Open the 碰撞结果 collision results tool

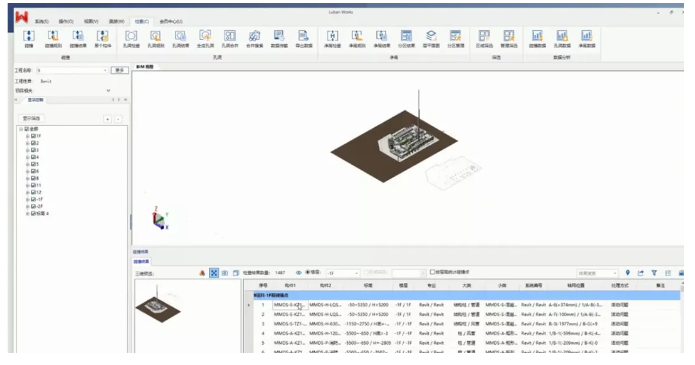[78, 39]
